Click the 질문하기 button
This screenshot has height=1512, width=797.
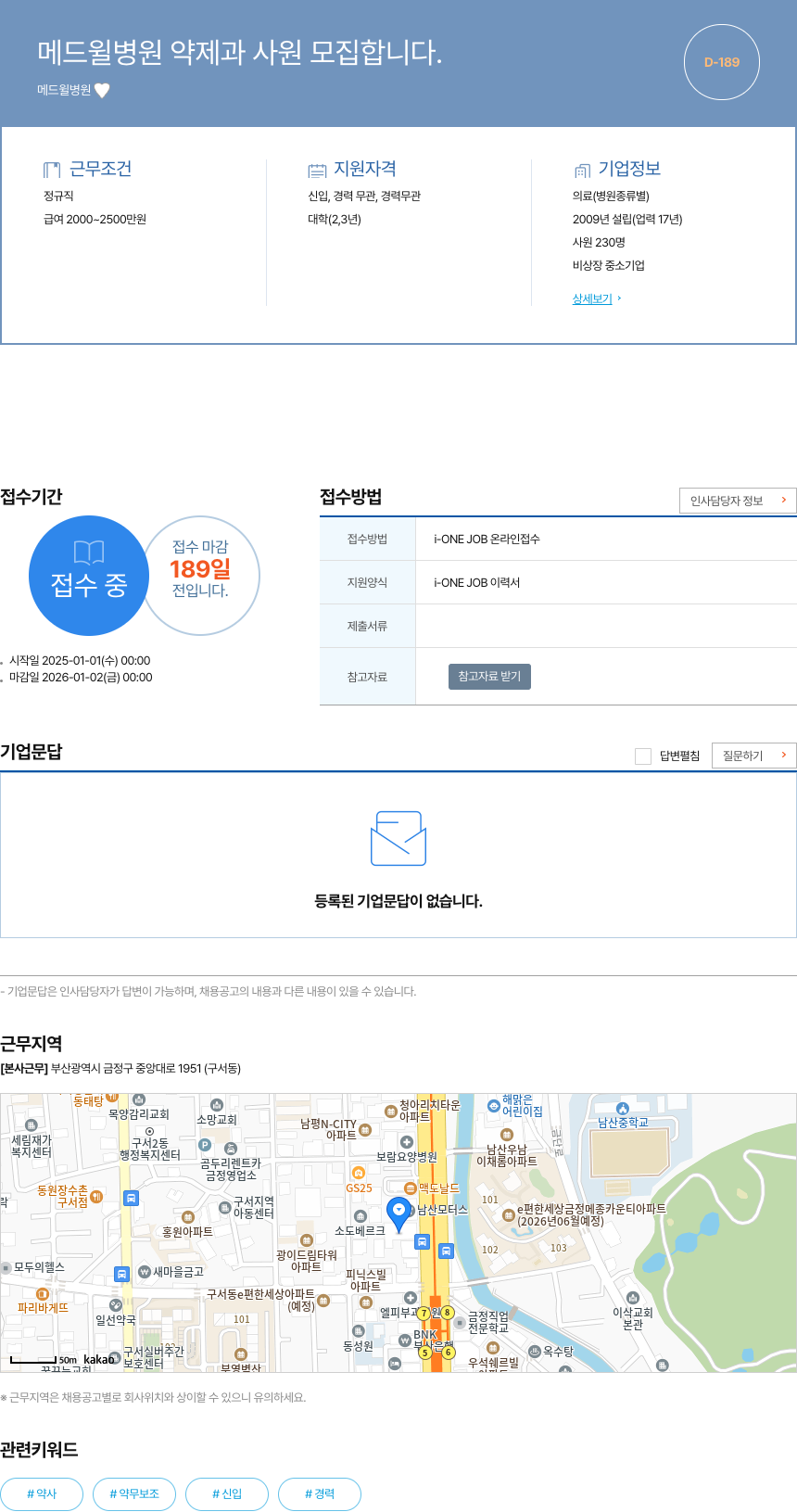754,756
